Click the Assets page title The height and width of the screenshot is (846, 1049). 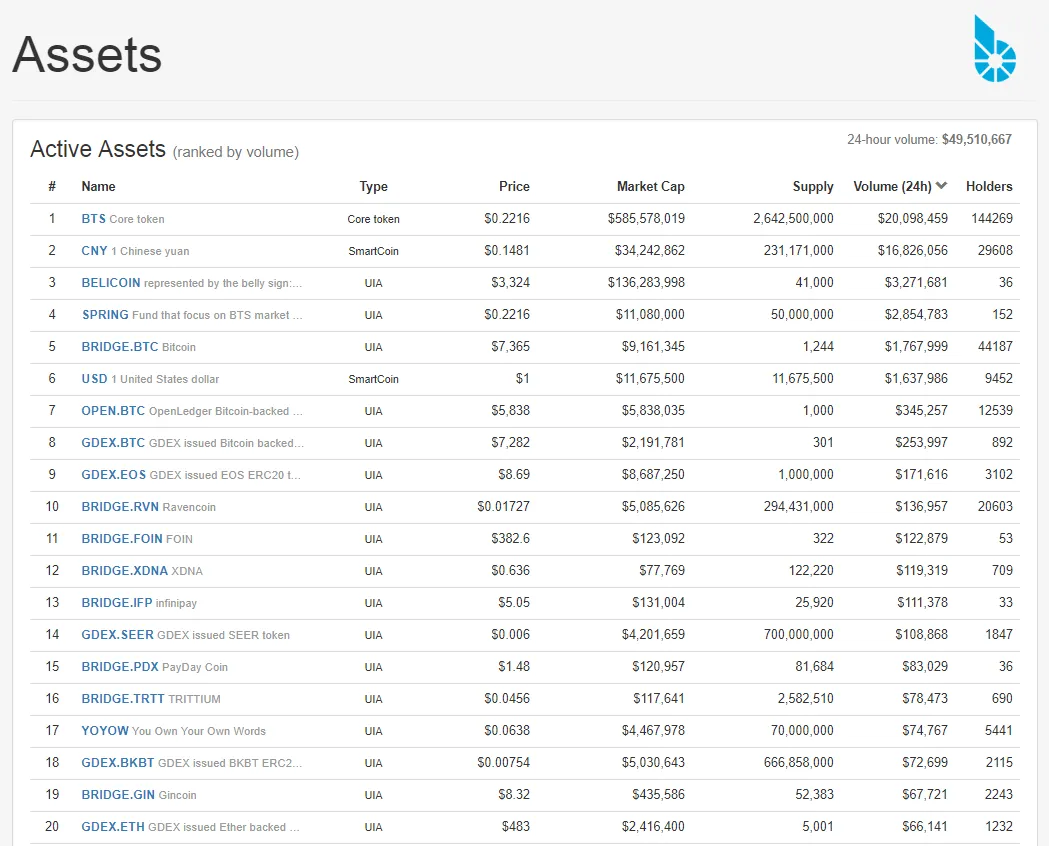[x=87, y=54]
